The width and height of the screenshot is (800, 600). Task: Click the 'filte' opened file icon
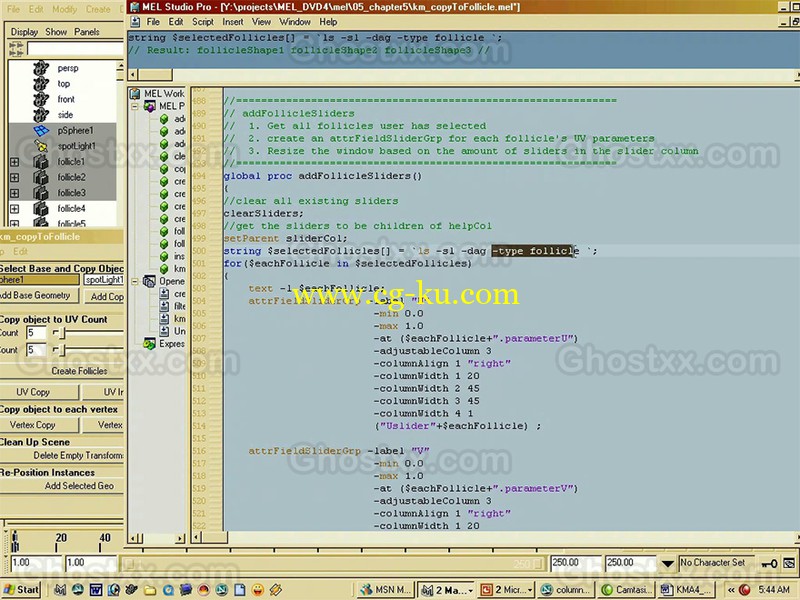[x=164, y=306]
